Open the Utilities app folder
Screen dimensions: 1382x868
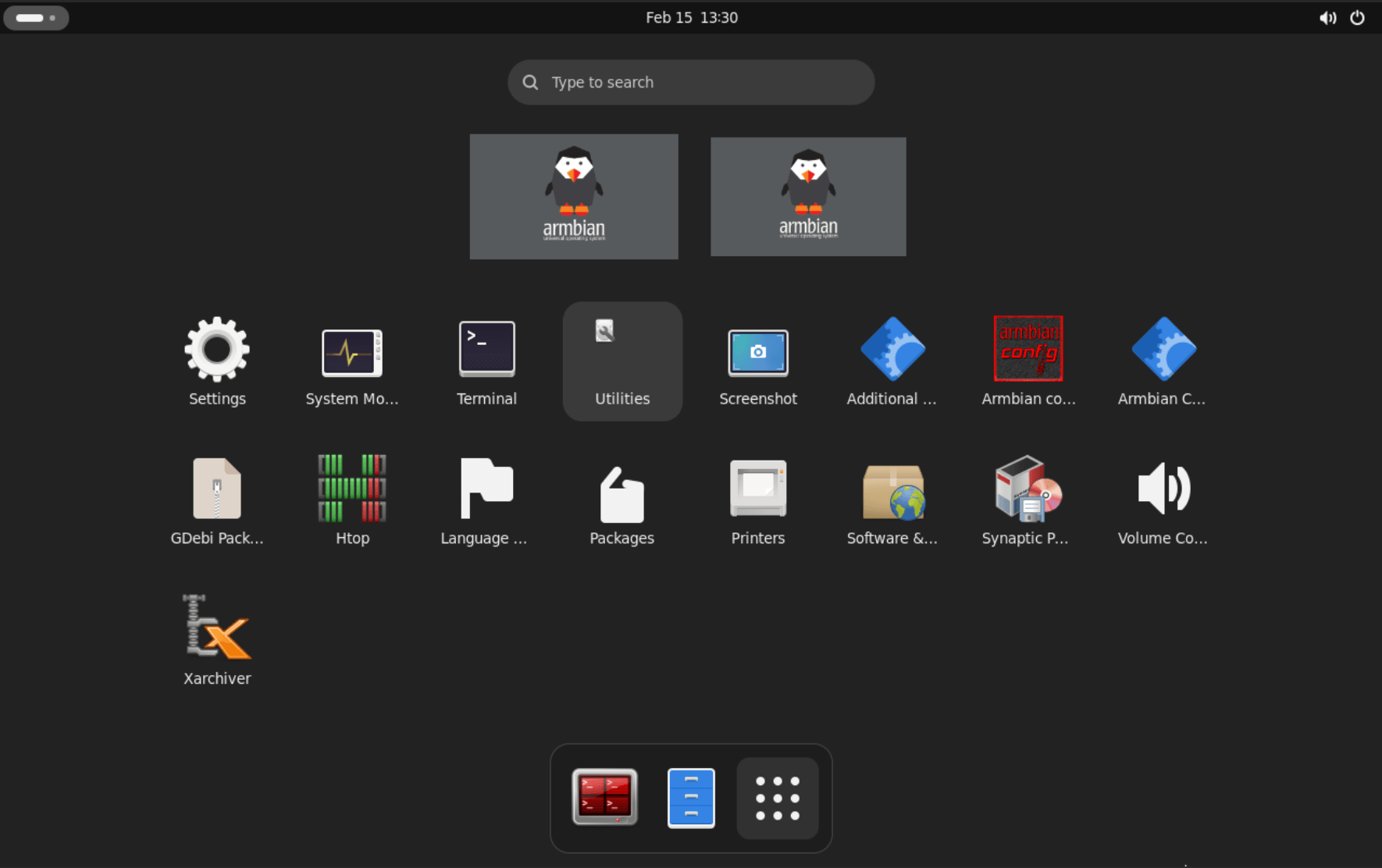pos(622,361)
